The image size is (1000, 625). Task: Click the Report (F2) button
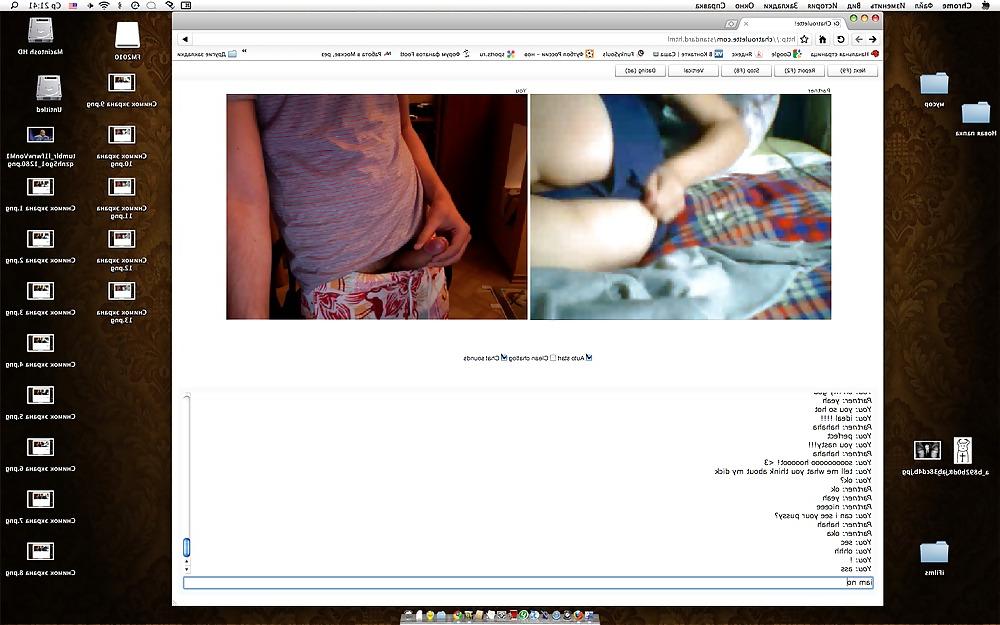pos(798,71)
